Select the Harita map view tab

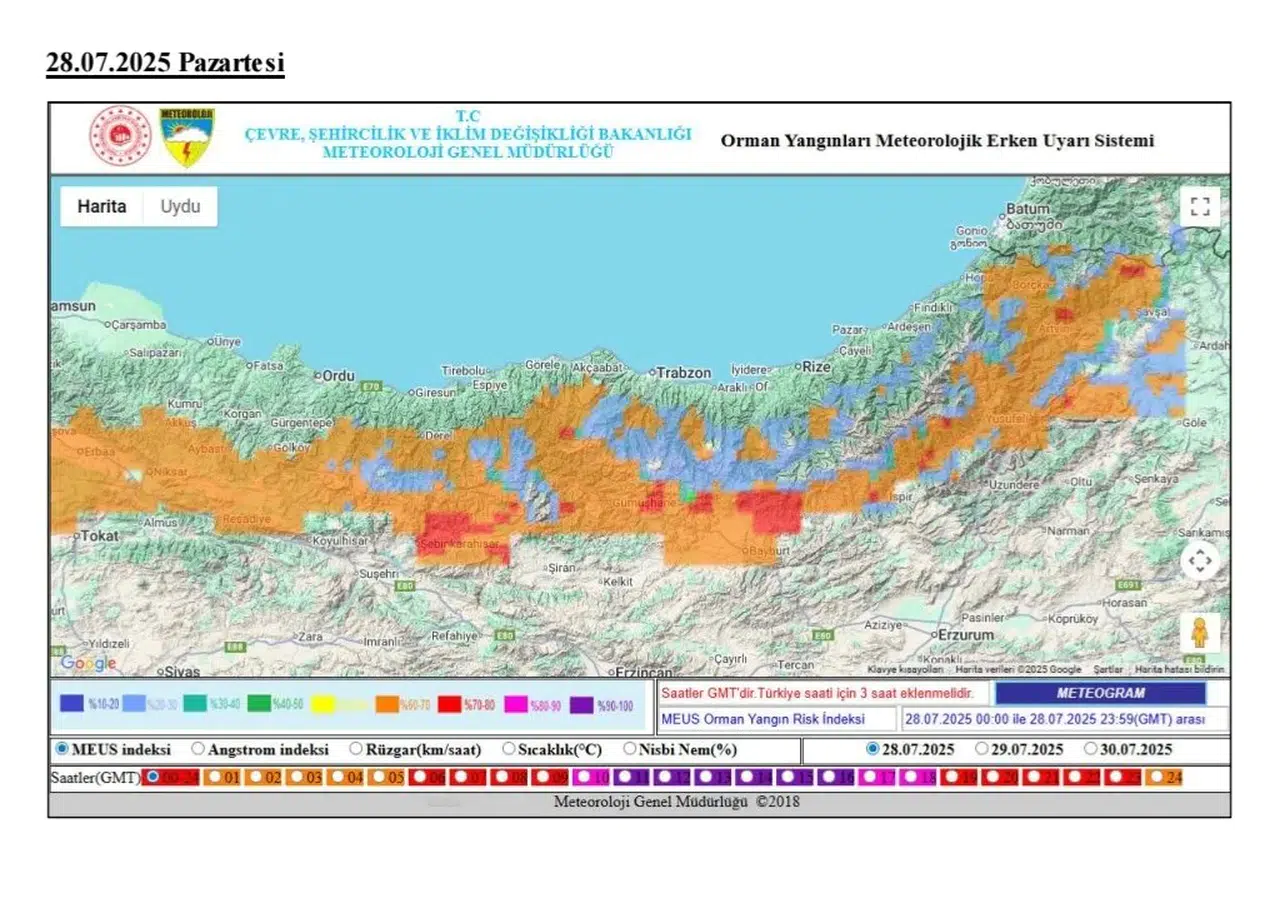pos(102,207)
